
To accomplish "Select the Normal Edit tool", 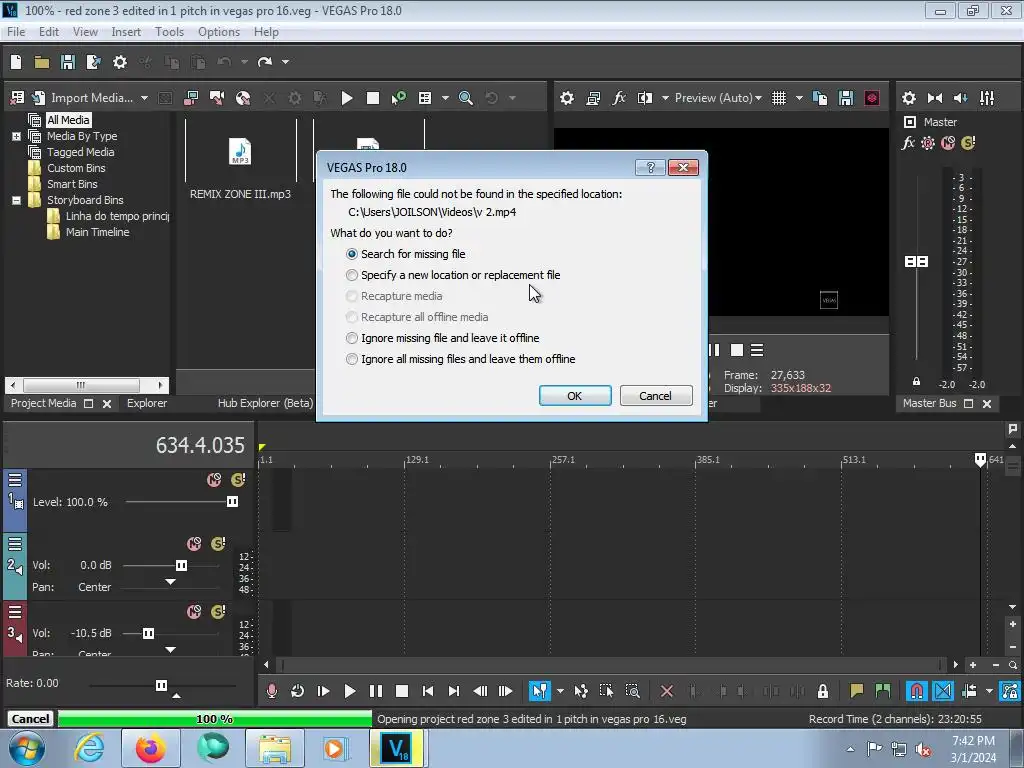I will tap(539, 691).
